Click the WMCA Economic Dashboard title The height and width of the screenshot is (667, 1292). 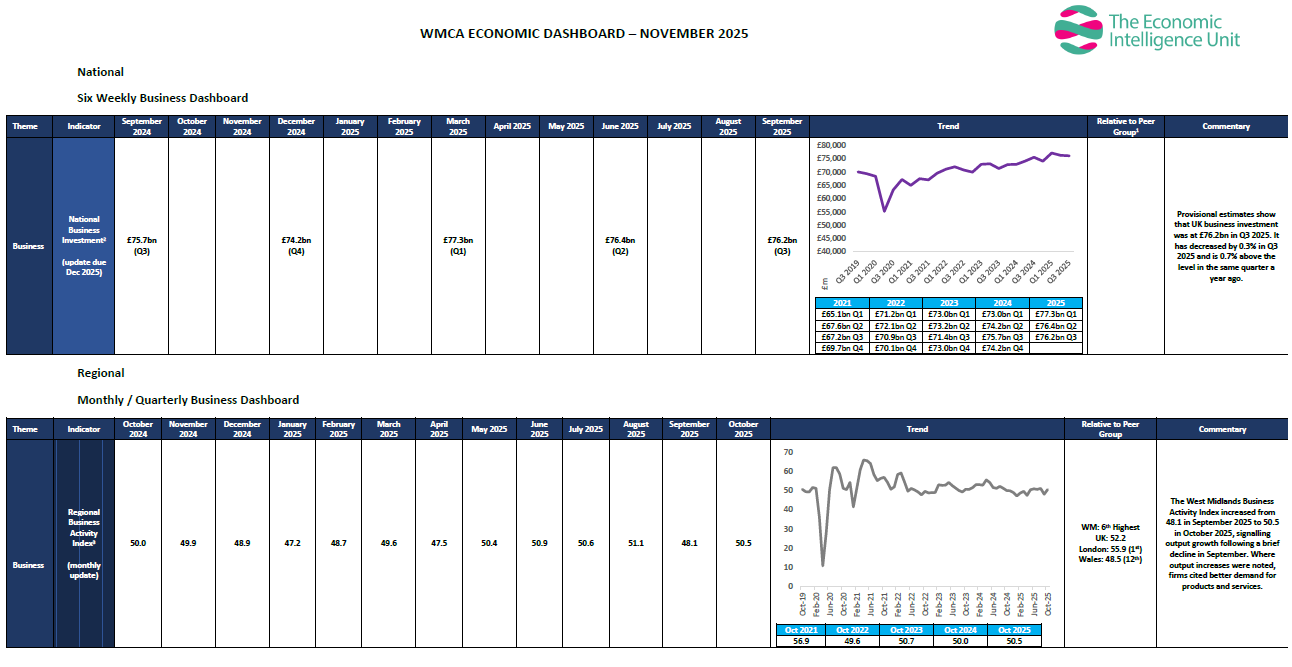tap(584, 33)
